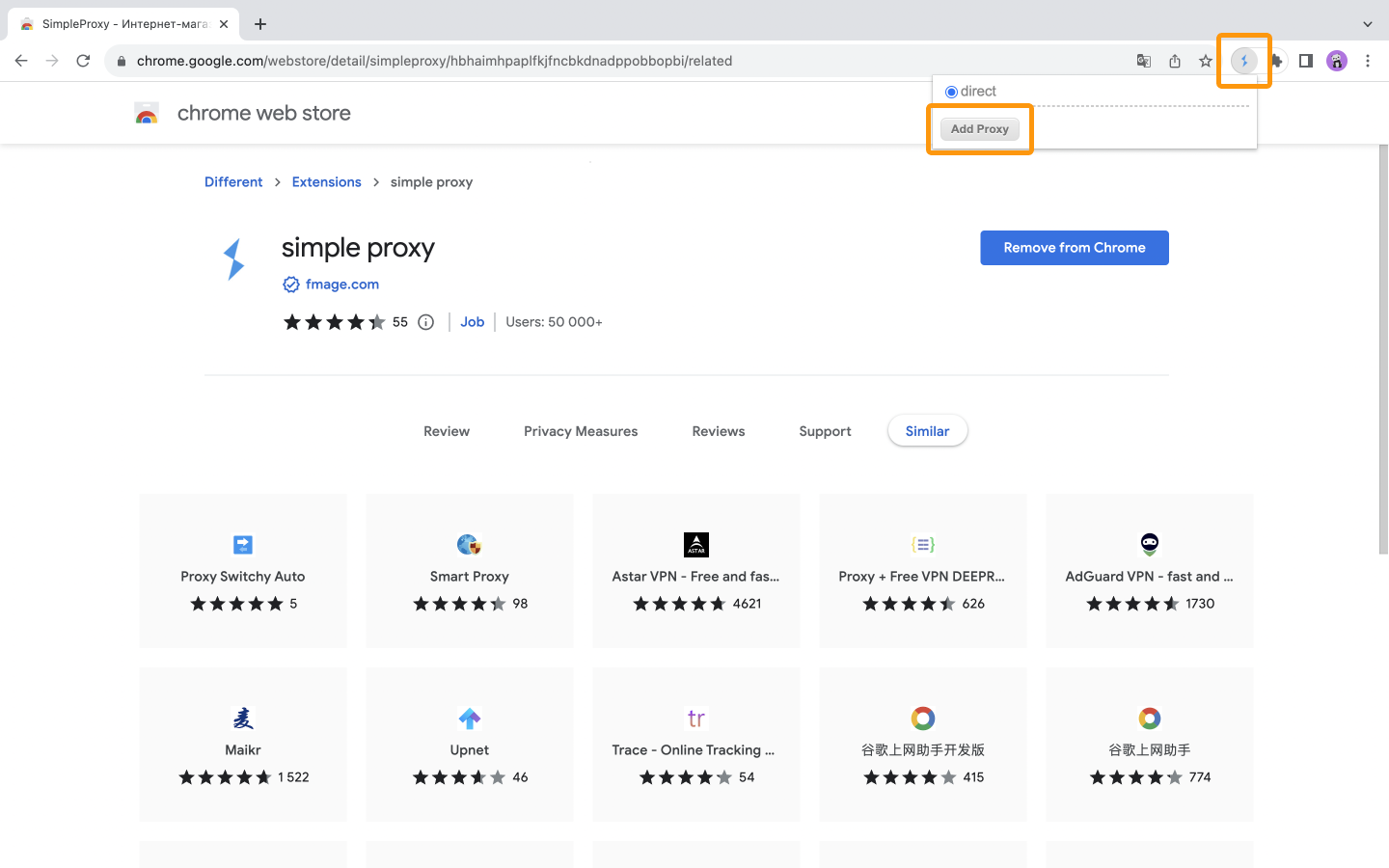Open the fmage.com publisher link
The width and height of the screenshot is (1389, 868).
(342, 285)
